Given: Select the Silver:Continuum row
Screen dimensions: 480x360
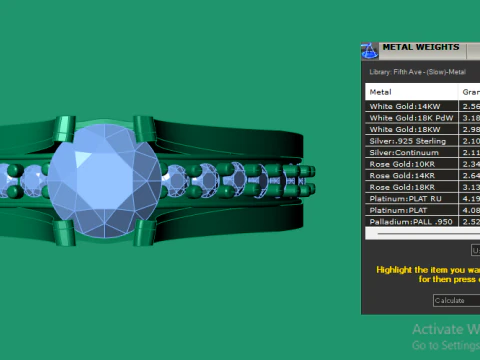Looking at the screenshot, I should [x=423, y=153].
